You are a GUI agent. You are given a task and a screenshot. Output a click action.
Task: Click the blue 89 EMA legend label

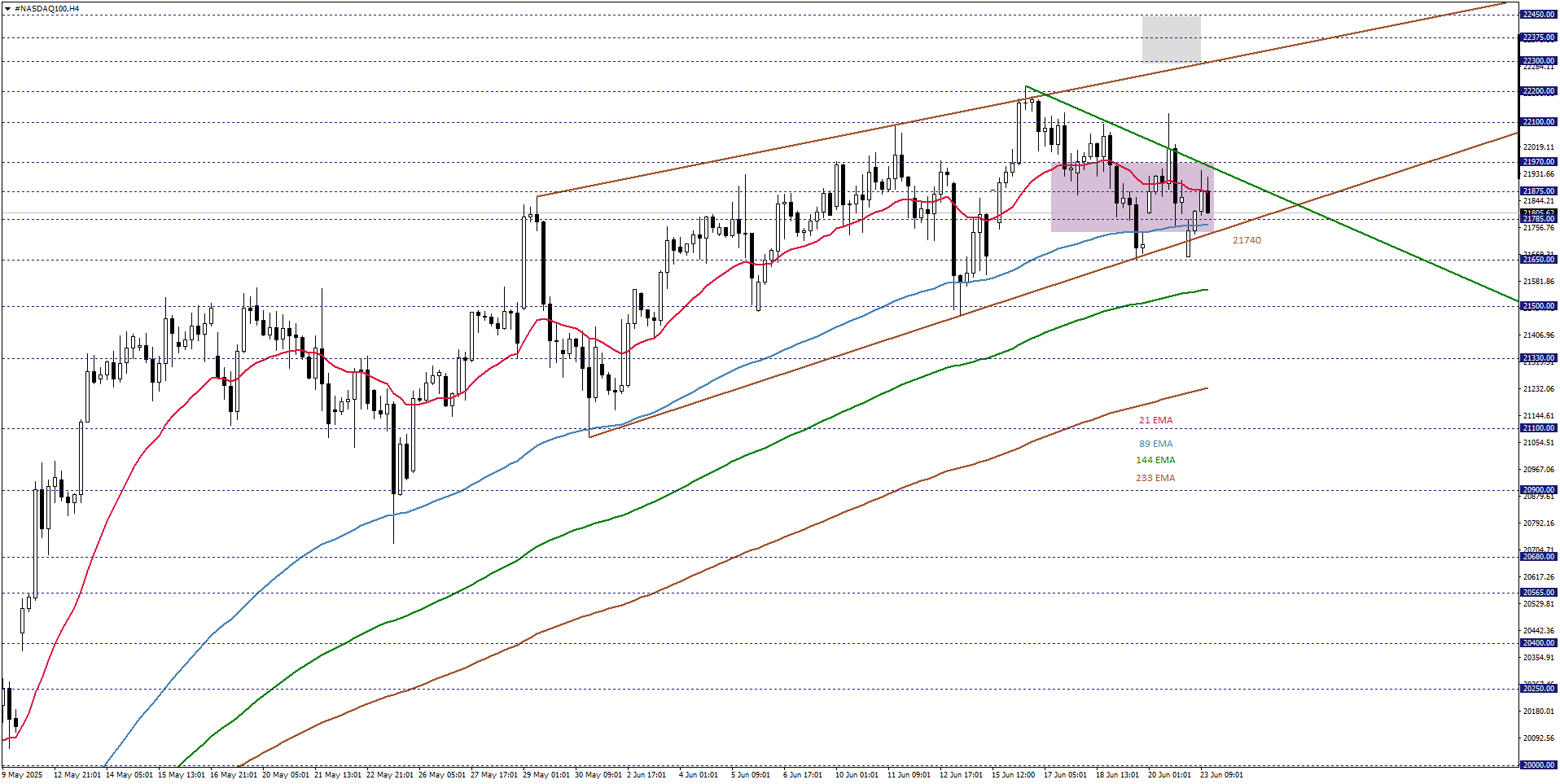coord(1155,444)
